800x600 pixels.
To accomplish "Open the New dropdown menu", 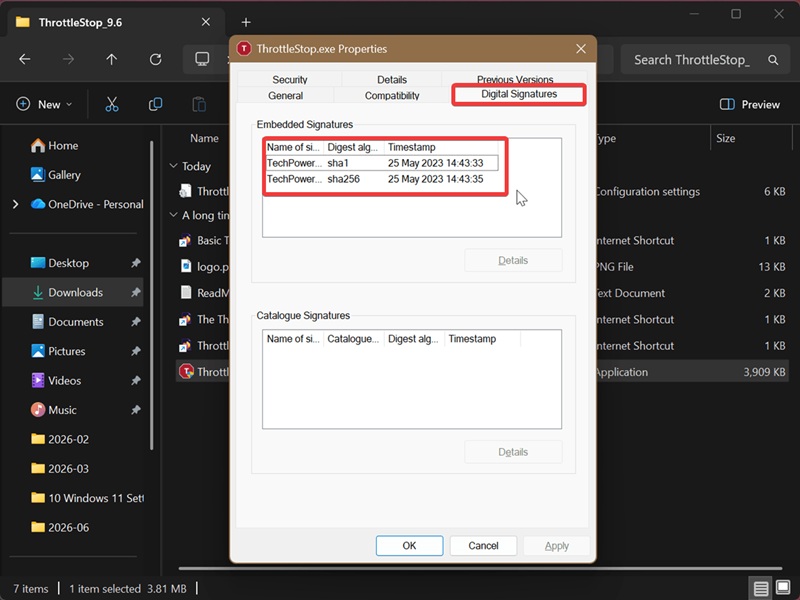I will pyautogui.click(x=44, y=105).
